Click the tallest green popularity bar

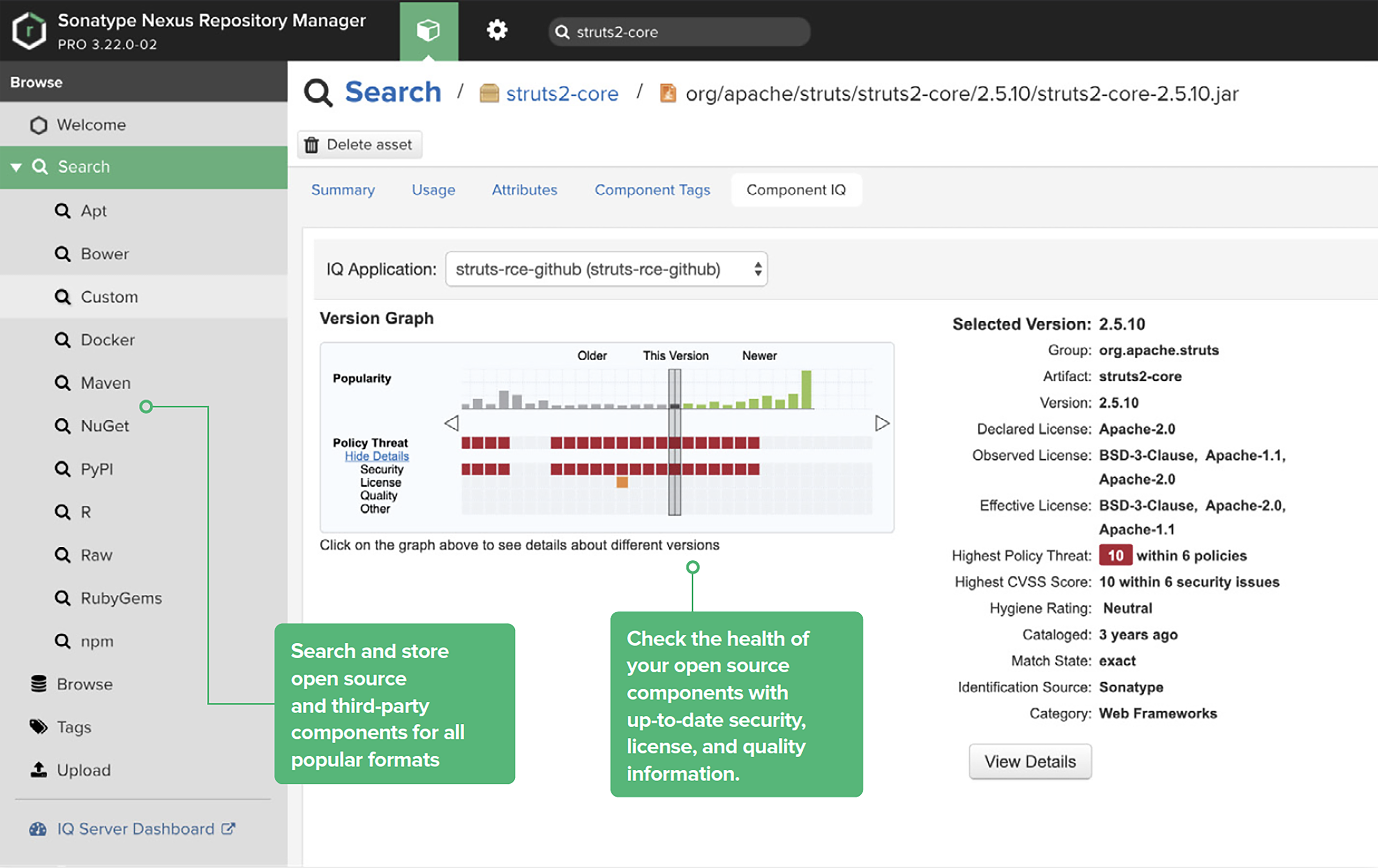pos(806,390)
